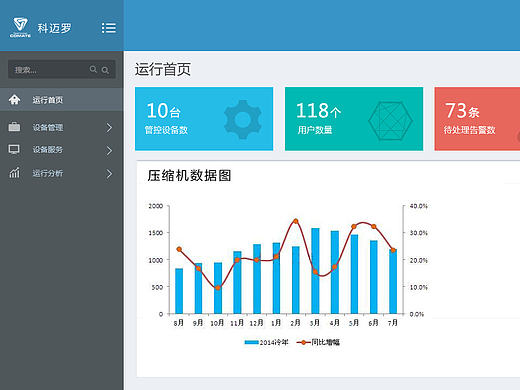Click the 3月 tallest blue bar
Image resolution: width=520 pixels, height=390 pixels.
click(x=315, y=271)
